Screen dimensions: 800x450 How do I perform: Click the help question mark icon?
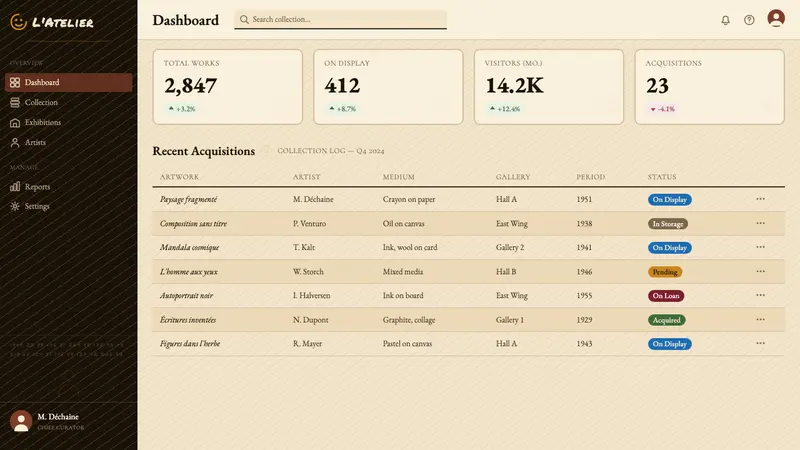click(749, 20)
